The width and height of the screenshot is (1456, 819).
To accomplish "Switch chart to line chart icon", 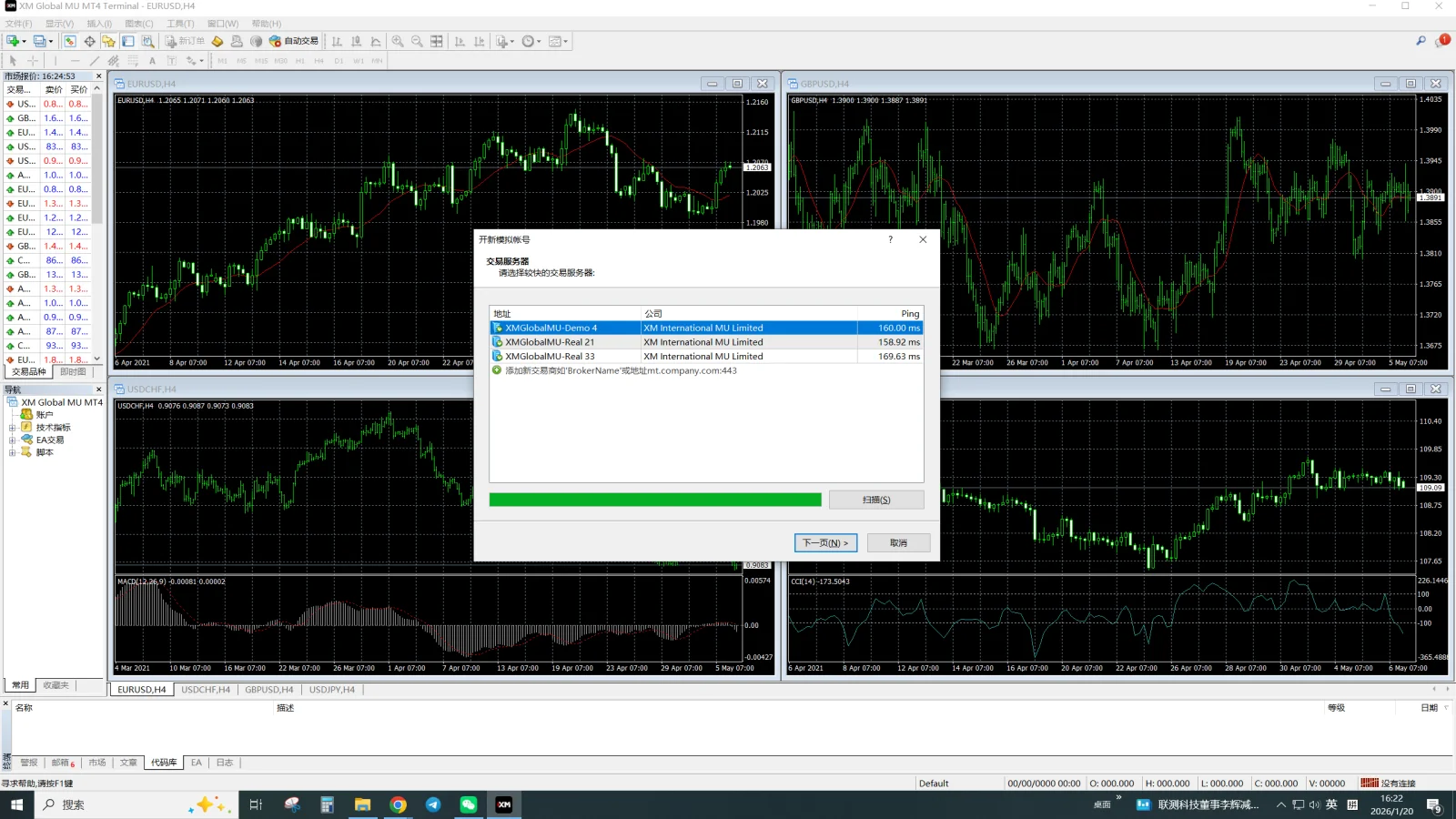I will [376, 41].
